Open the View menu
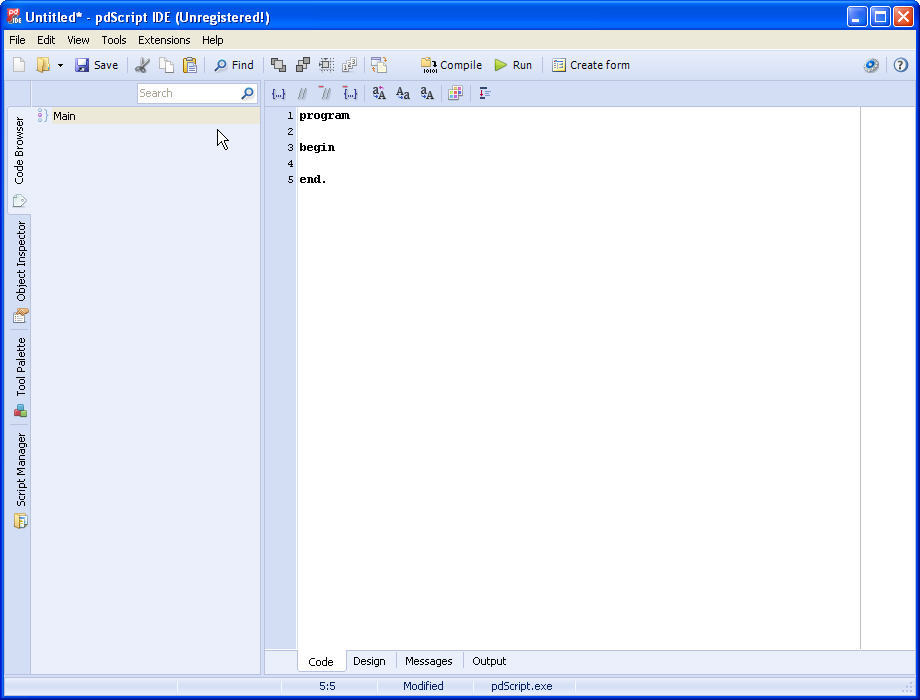 [78, 40]
